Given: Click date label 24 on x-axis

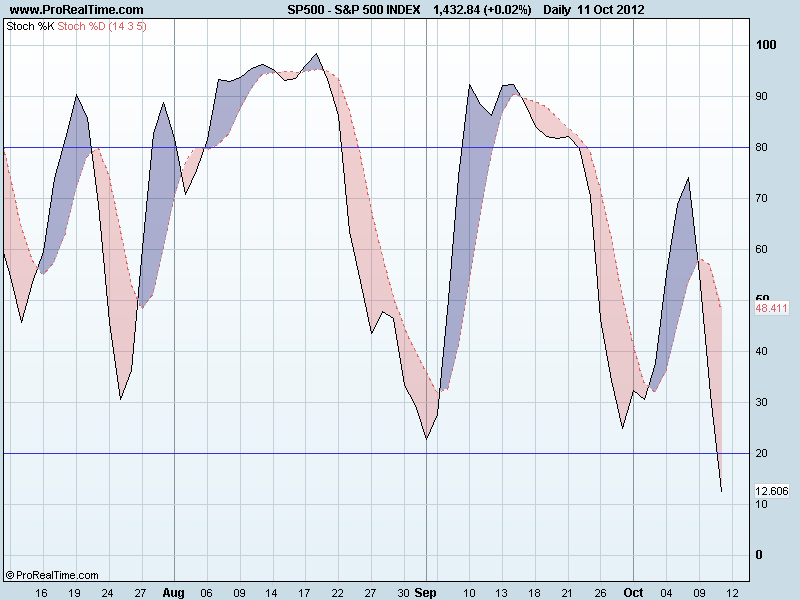Looking at the screenshot, I should tap(107, 593).
